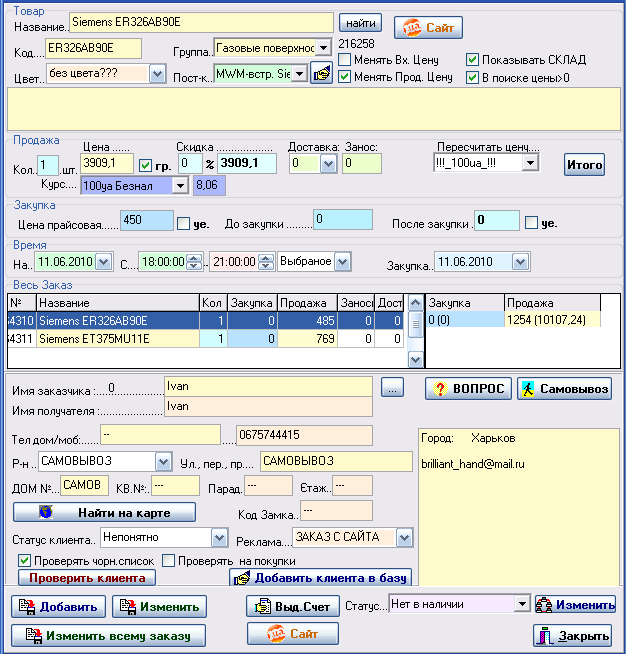Open the Реклама source dropdown
The height and width of the screenshot is (654, 626).
point(403,537)
